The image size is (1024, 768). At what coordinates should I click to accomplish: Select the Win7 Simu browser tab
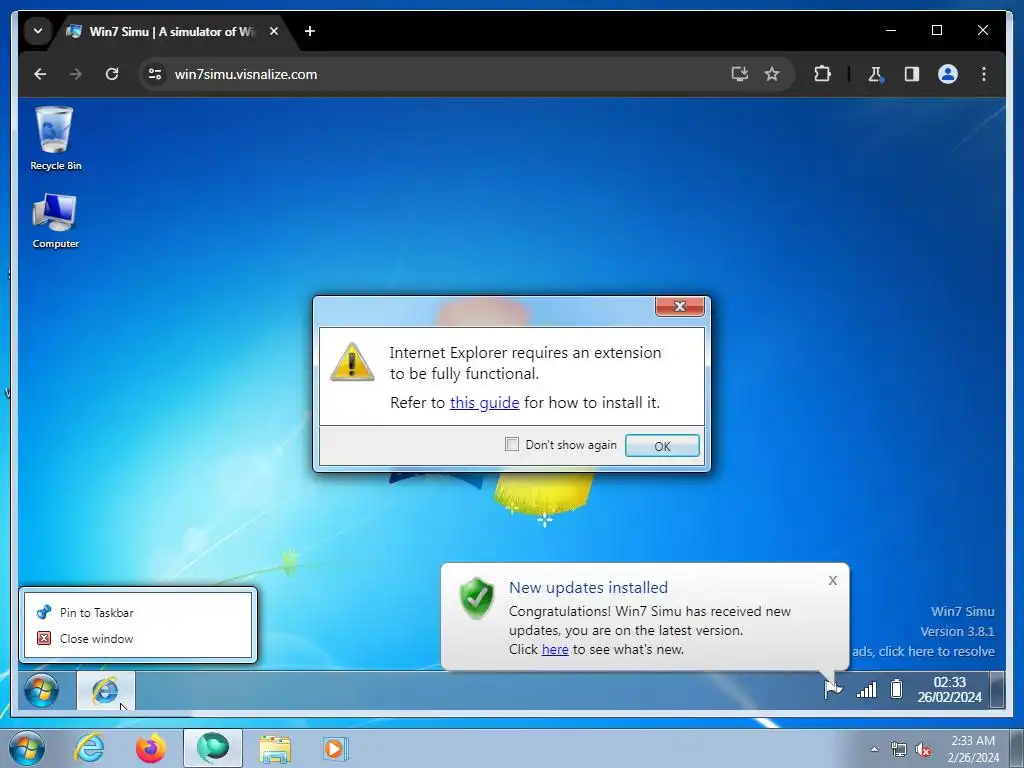click(x=171, y=31)
